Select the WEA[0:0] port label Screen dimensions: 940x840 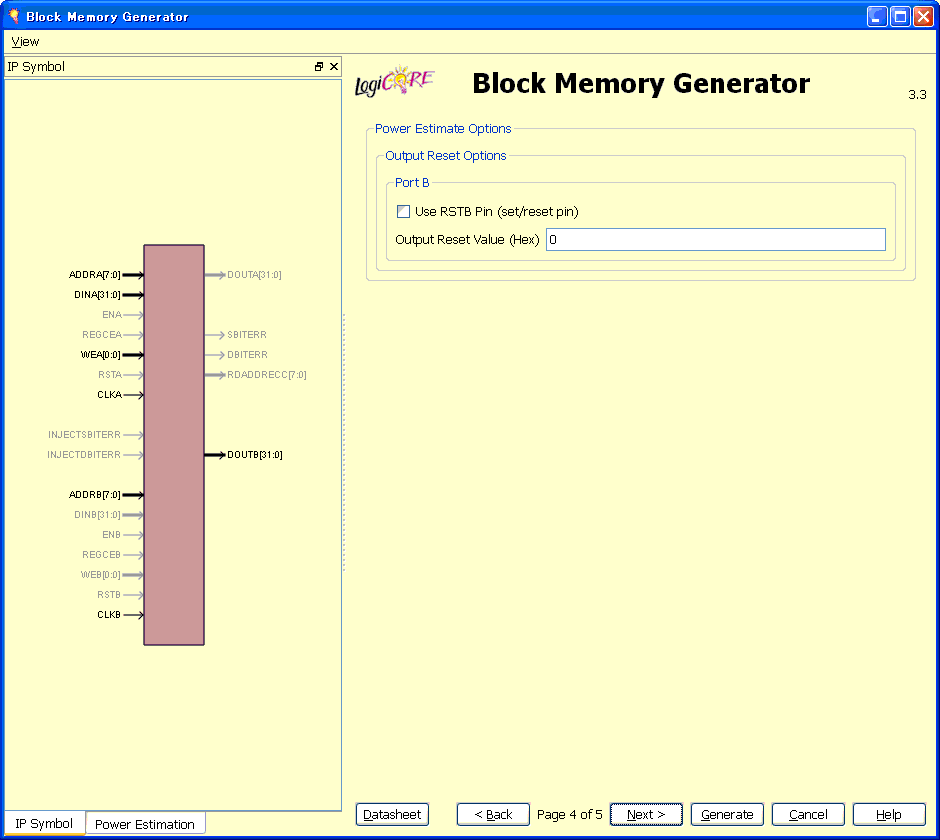101,355
